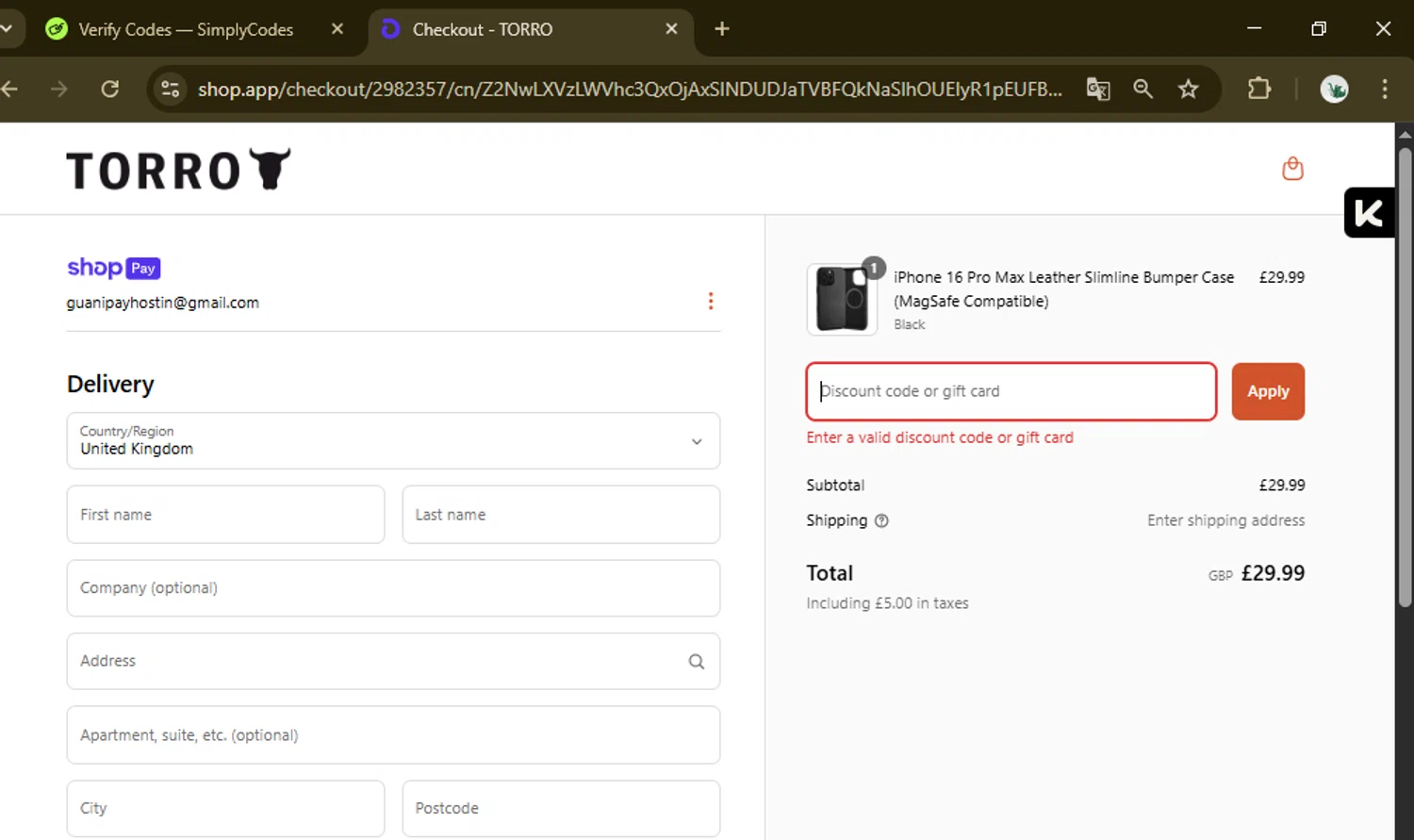The height and width of the screenshot is (840, 1414).
Task: Click the Subtotal label
Action: (x=835, y=486)
